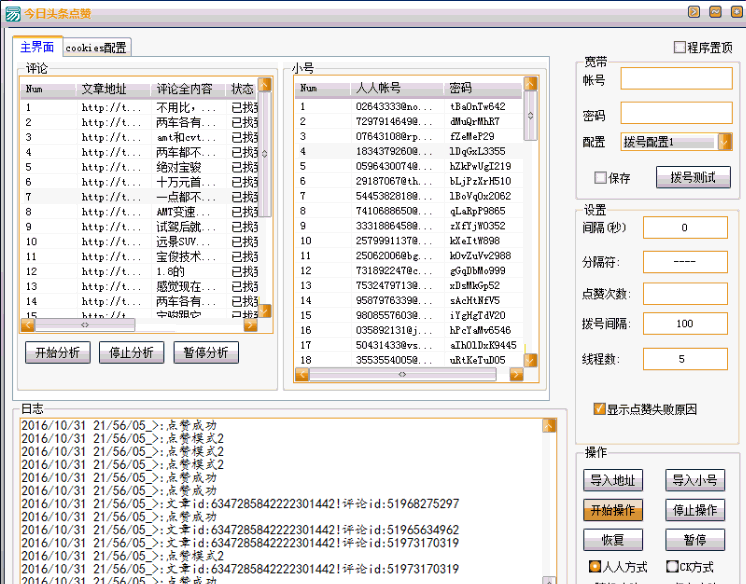Click 拨号测试 button

693,178
